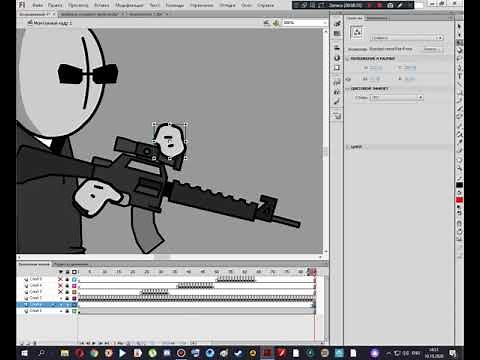Step forward one frame in timeline controls
480x360 pixels.
[x=100, y=343]
